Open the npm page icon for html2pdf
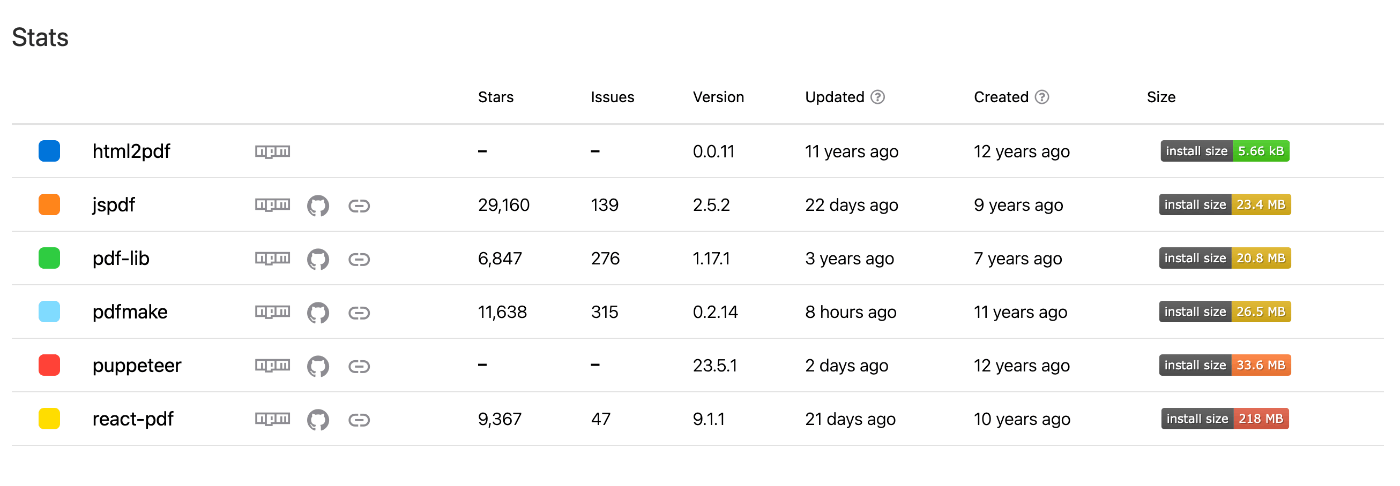The height and width of the screenshot is (486, 1400). 272,152
